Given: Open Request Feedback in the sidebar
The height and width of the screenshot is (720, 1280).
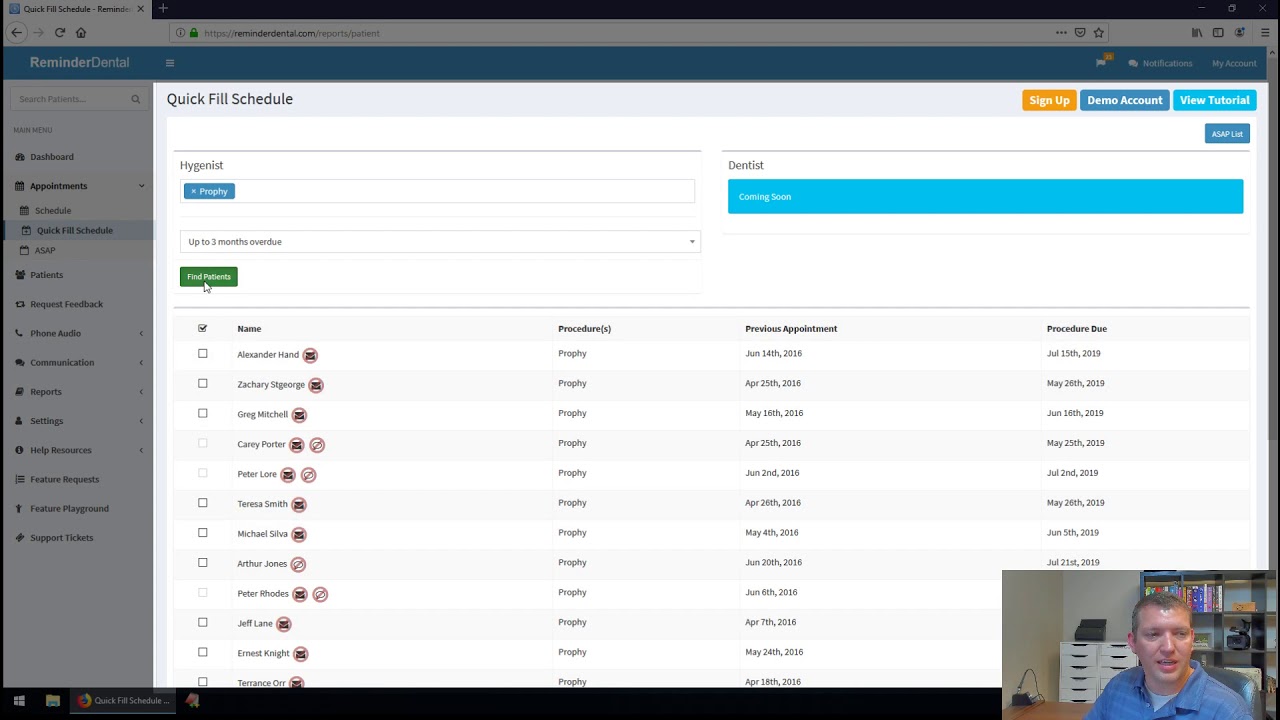Looking at the screenshot, I should (66, 304).
